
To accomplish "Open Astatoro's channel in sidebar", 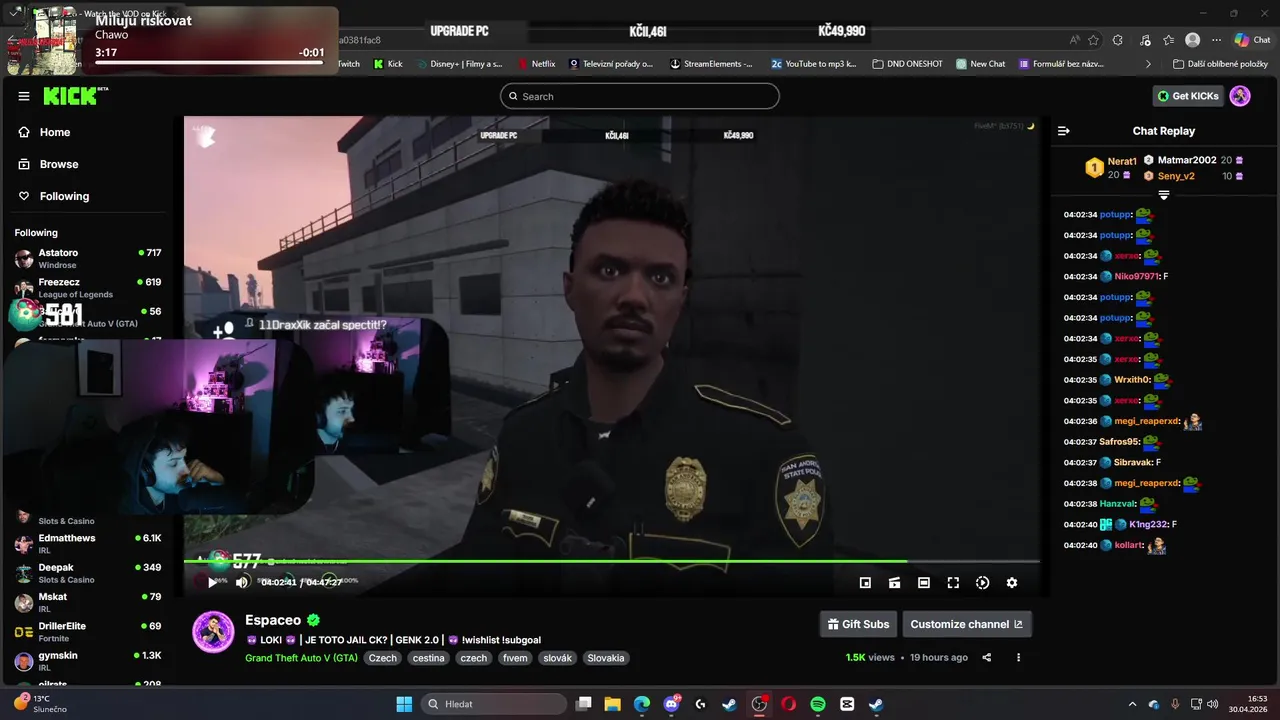I will click(x=88, y=259).
